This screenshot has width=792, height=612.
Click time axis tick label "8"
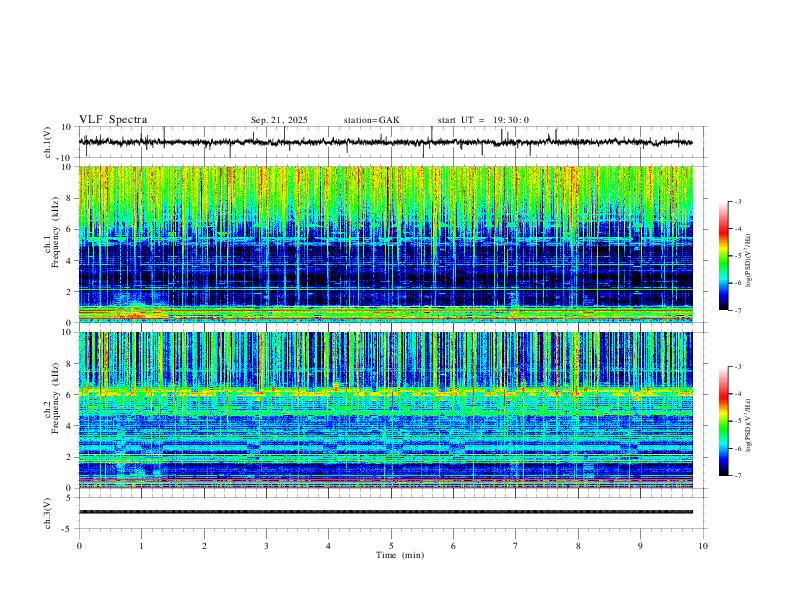point(578,546)
